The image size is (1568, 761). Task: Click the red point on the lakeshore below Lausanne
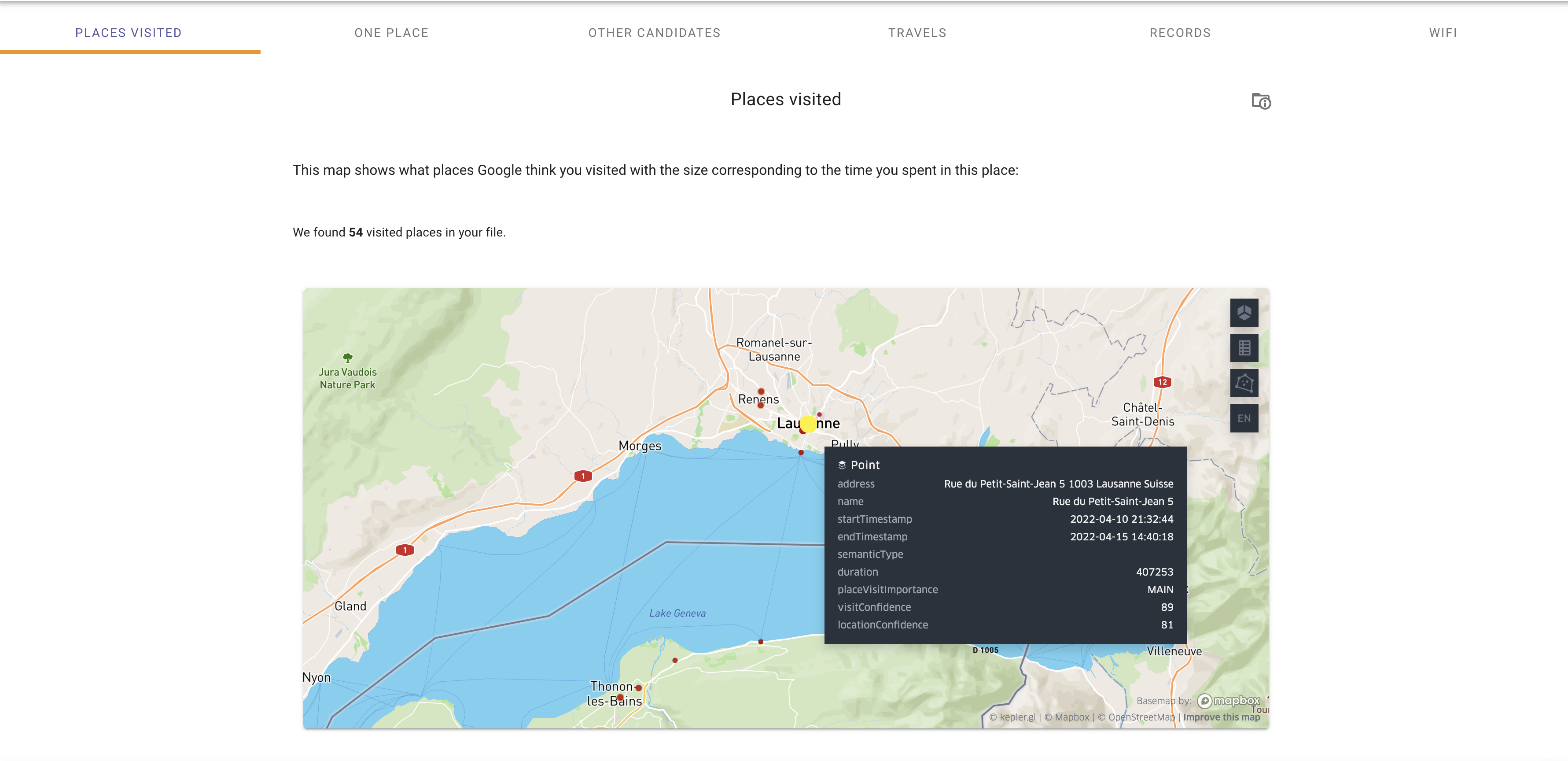point(801,452)
